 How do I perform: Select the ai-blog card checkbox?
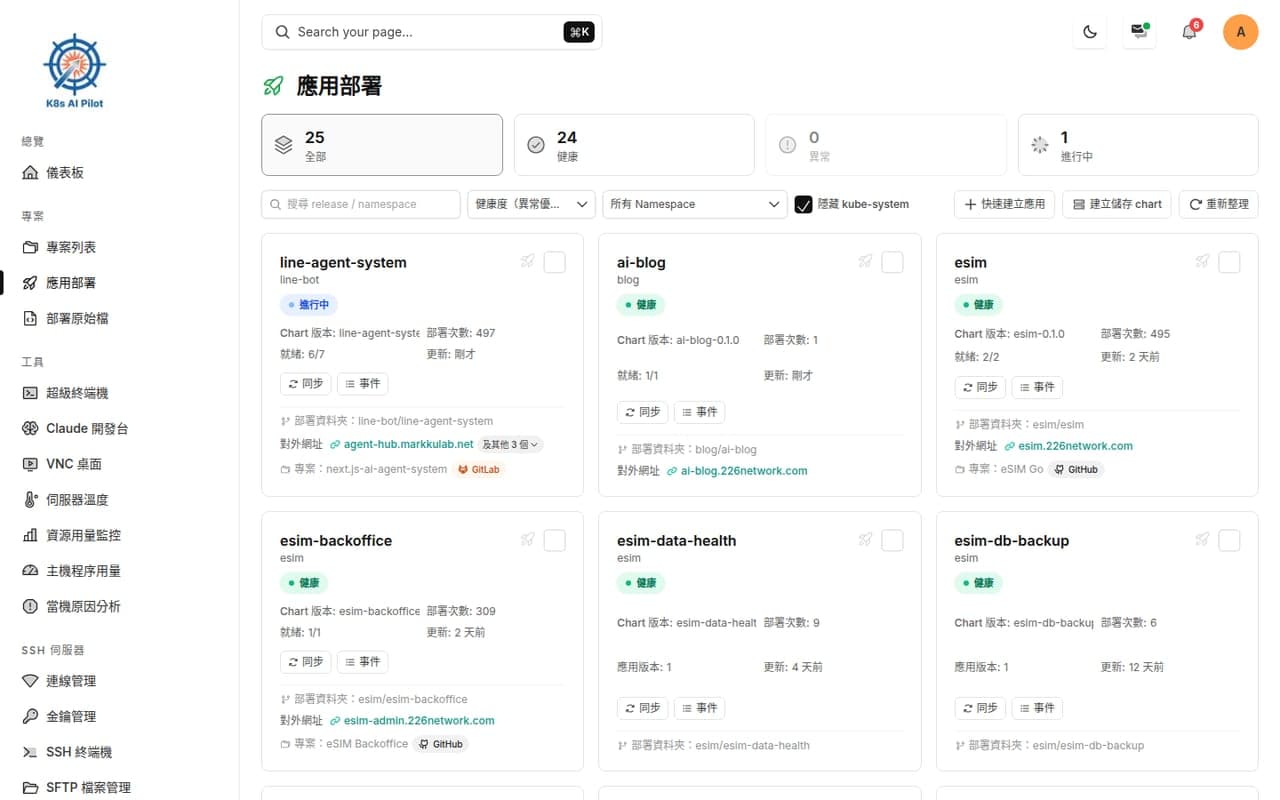click(x=892, y=262)
